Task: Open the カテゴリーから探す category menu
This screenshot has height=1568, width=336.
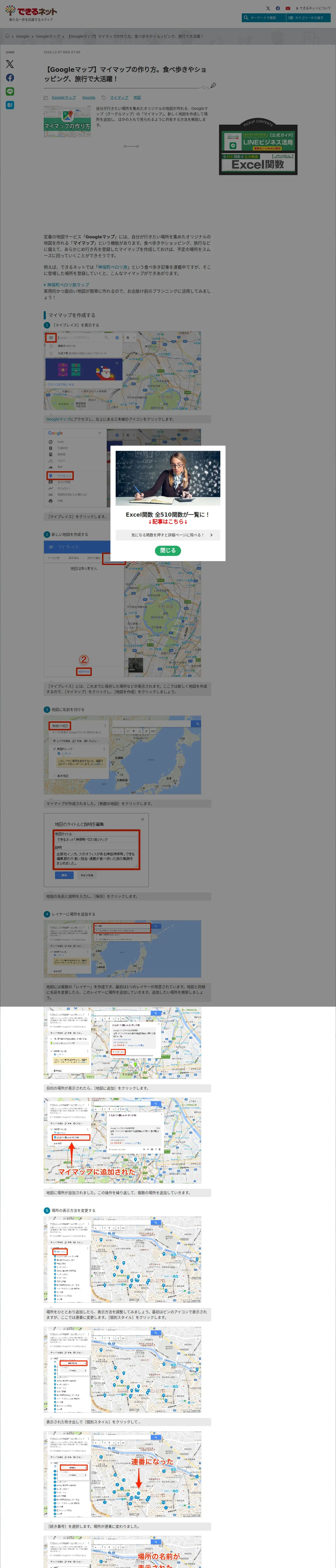Action: (309, 18)
